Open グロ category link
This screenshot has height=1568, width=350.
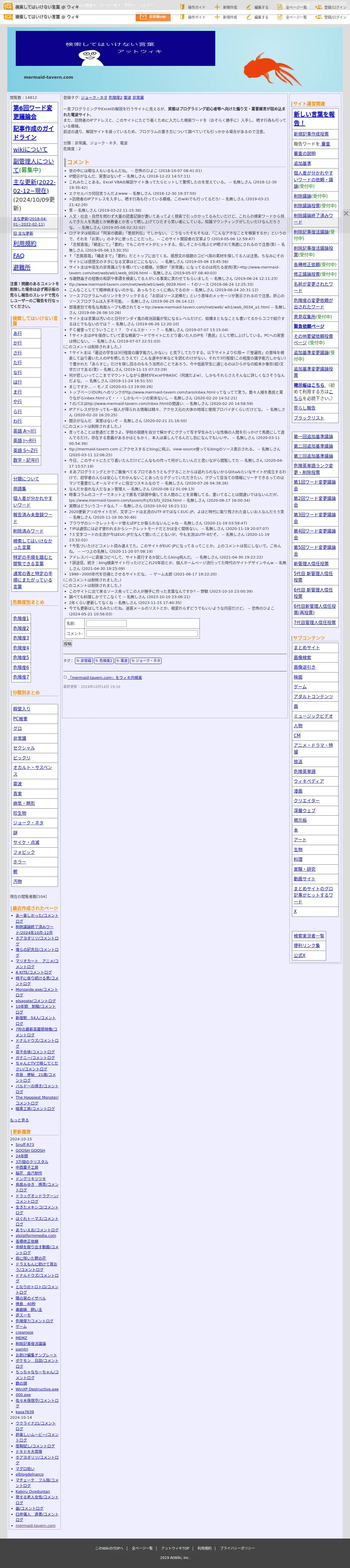[18, 728]
